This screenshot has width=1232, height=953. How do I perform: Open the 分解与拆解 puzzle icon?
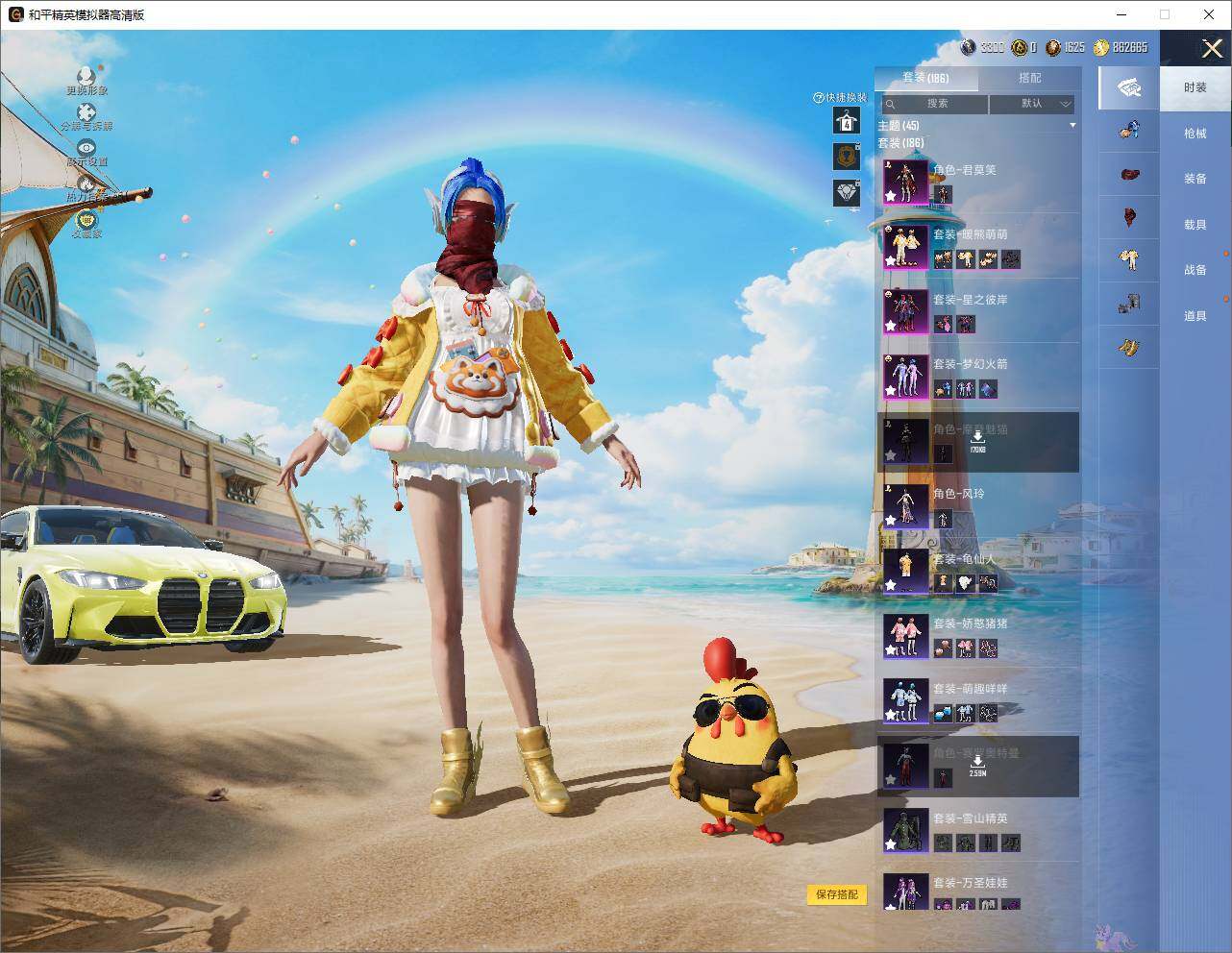coord(86,113)
